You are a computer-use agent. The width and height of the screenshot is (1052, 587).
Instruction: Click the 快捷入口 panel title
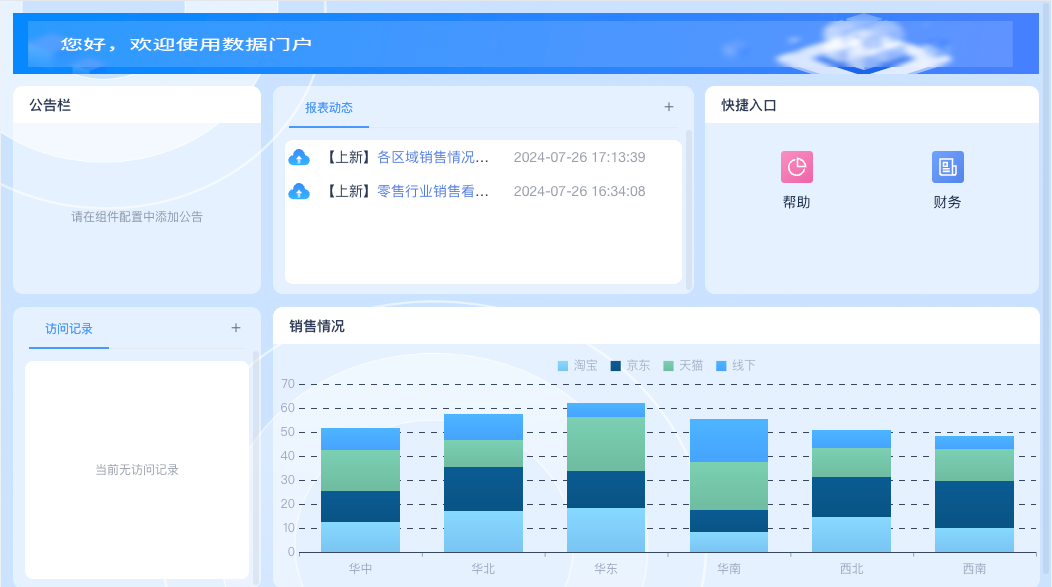(x=749, y=105)
